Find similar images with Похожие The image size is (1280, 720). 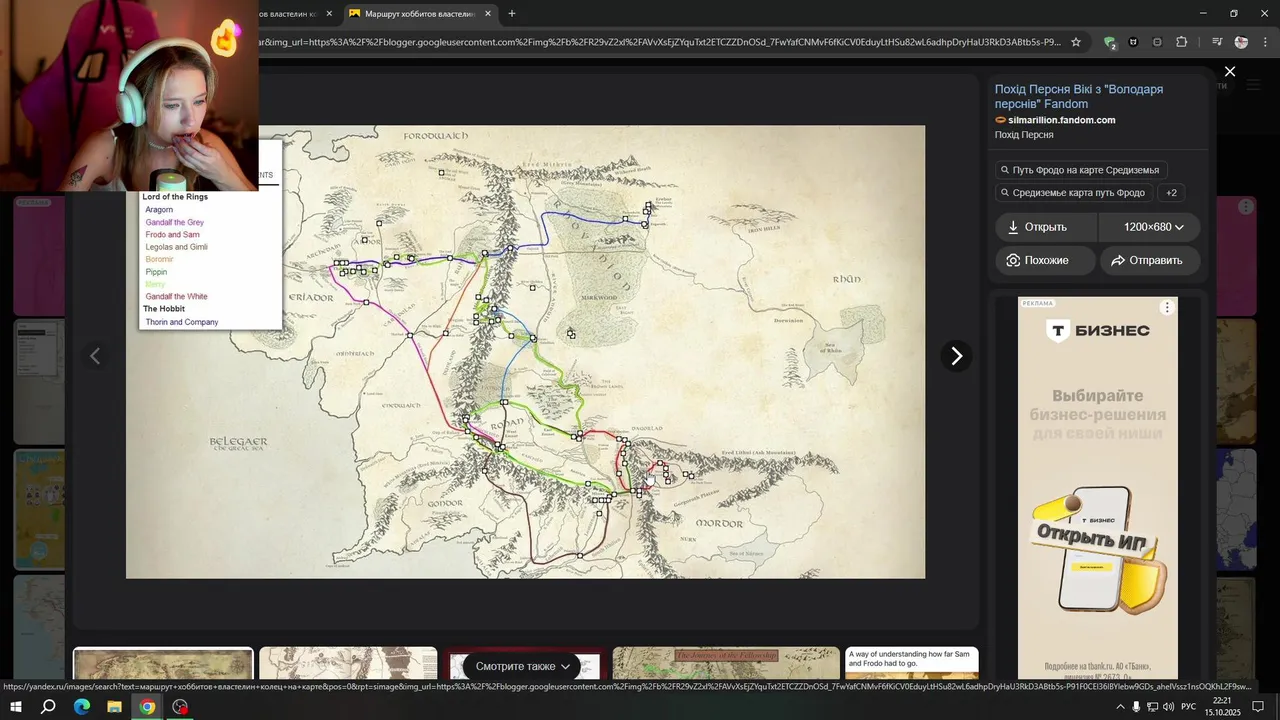click(1046, 260)
